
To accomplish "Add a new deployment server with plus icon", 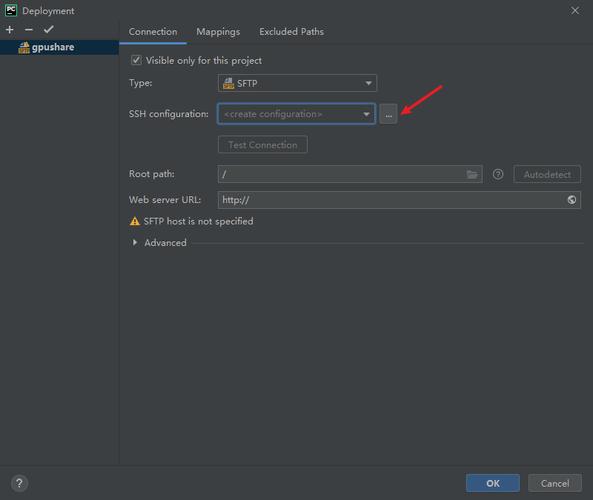I will (10, 30).
